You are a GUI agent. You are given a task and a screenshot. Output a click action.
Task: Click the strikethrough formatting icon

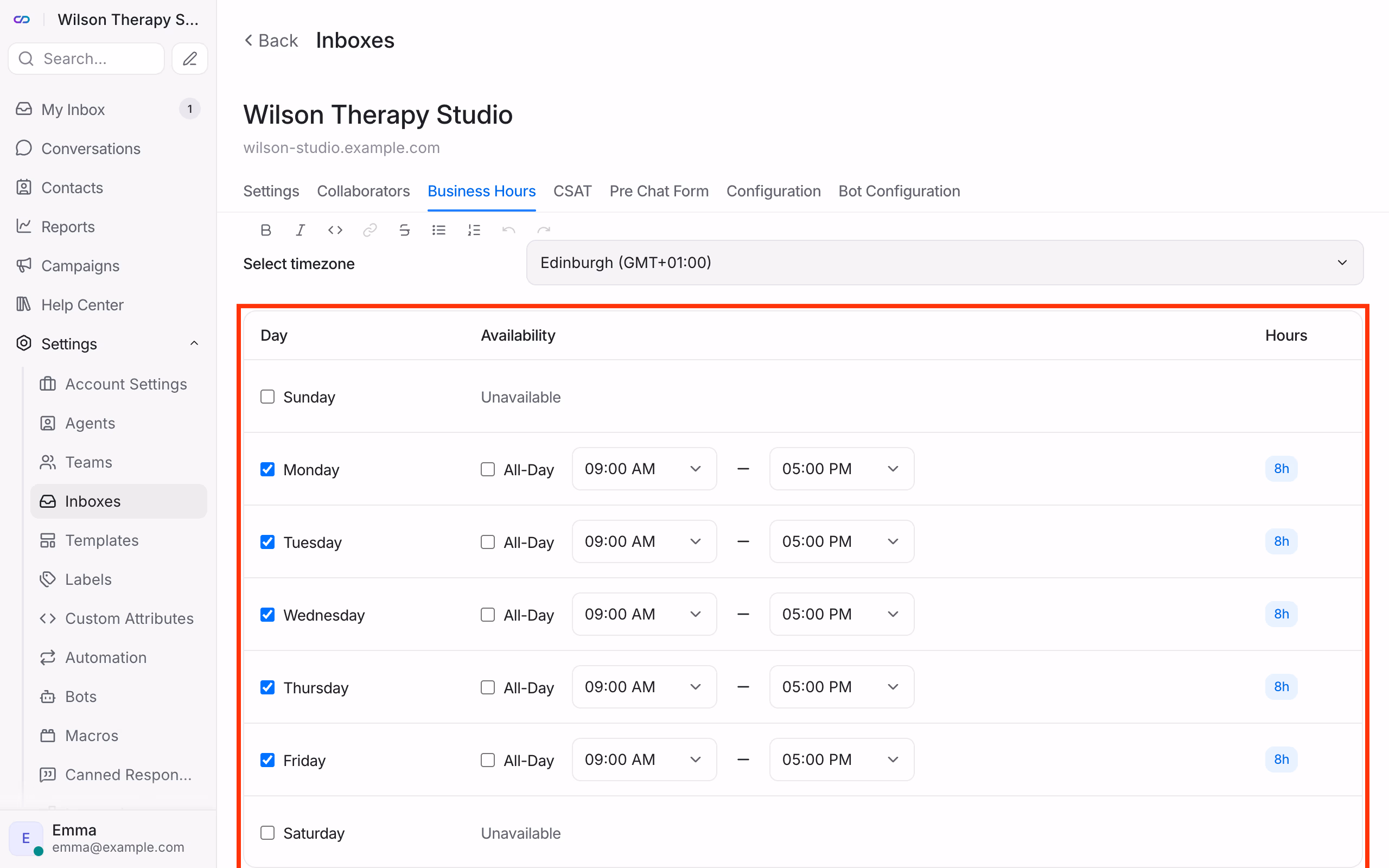pyautogui.click(x=404, y=230)
